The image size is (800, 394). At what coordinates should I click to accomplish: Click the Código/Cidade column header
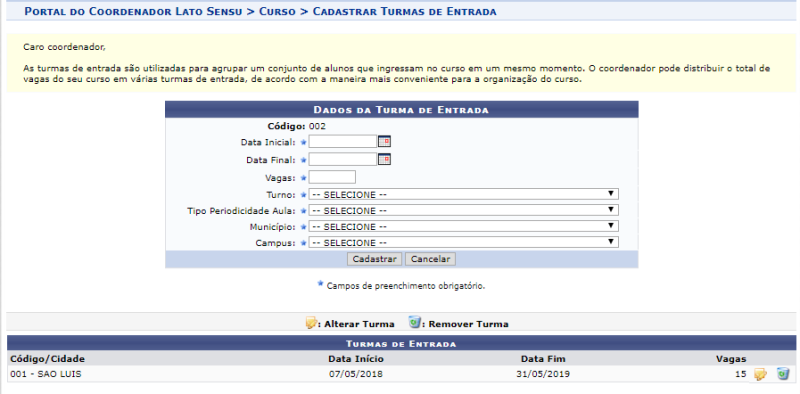tap(47, 359)
